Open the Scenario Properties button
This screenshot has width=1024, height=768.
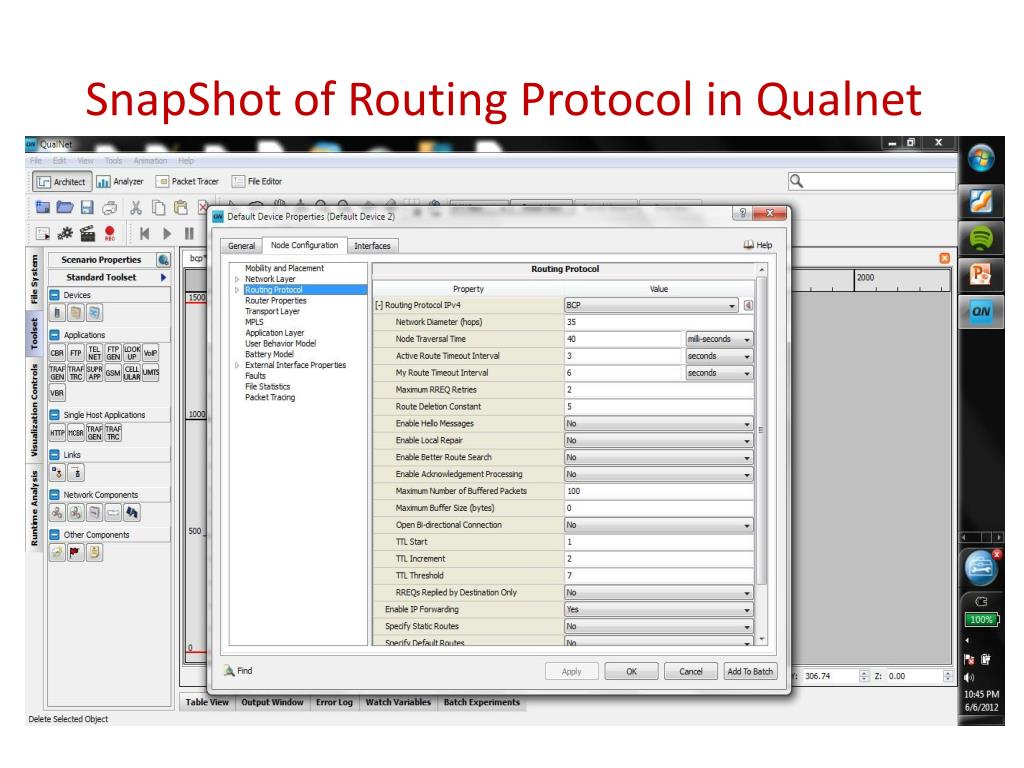pos(101,259)
